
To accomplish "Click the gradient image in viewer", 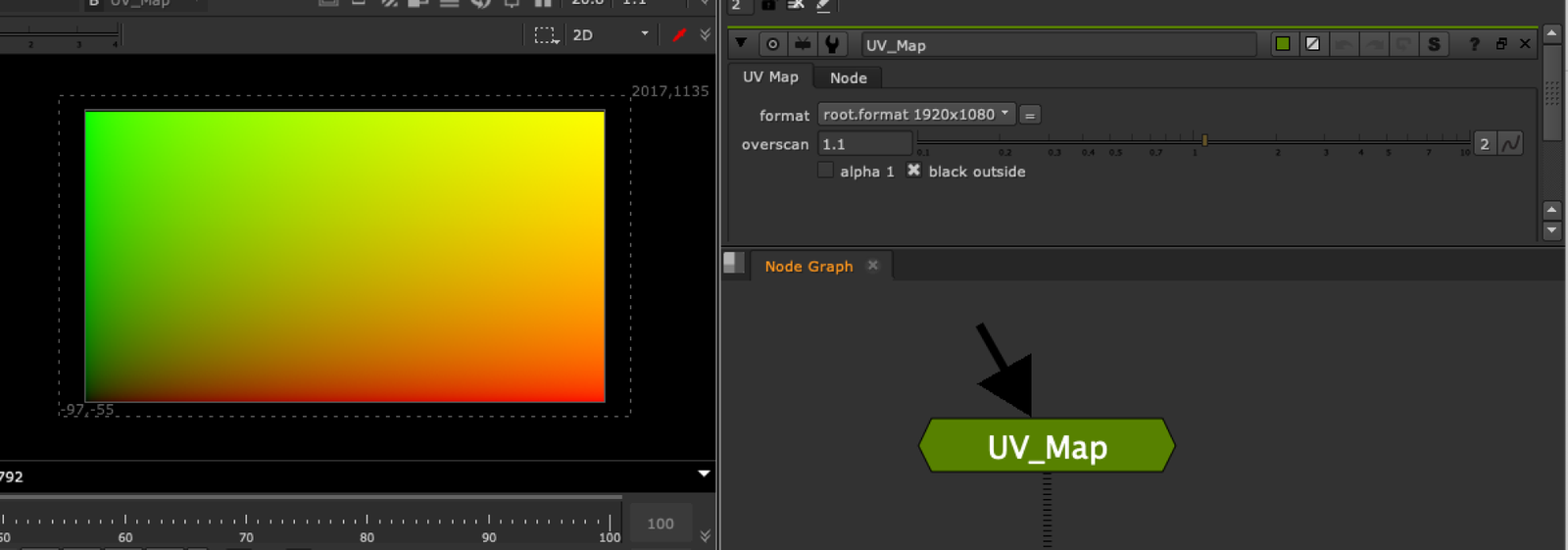I will coord(345,256).
